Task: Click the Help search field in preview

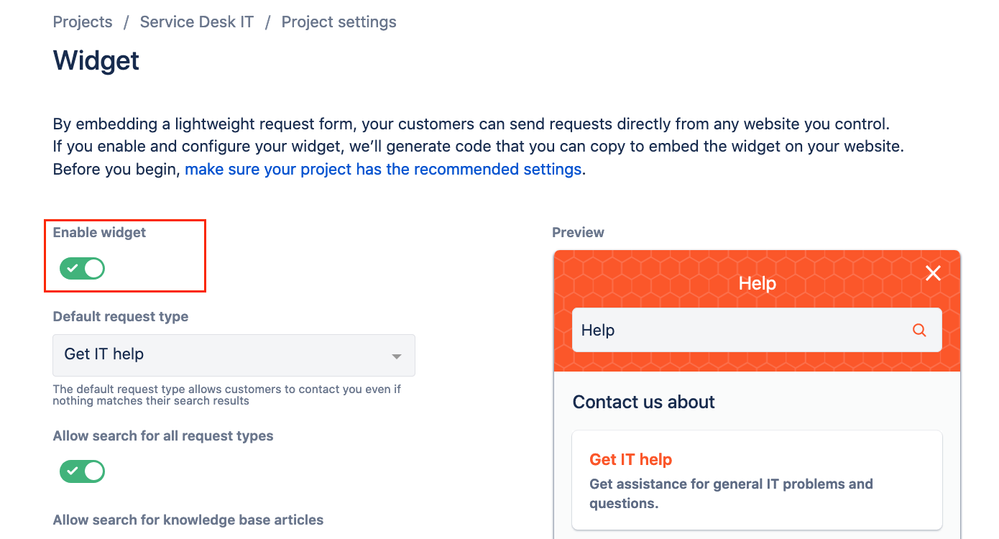Action: 740,330
